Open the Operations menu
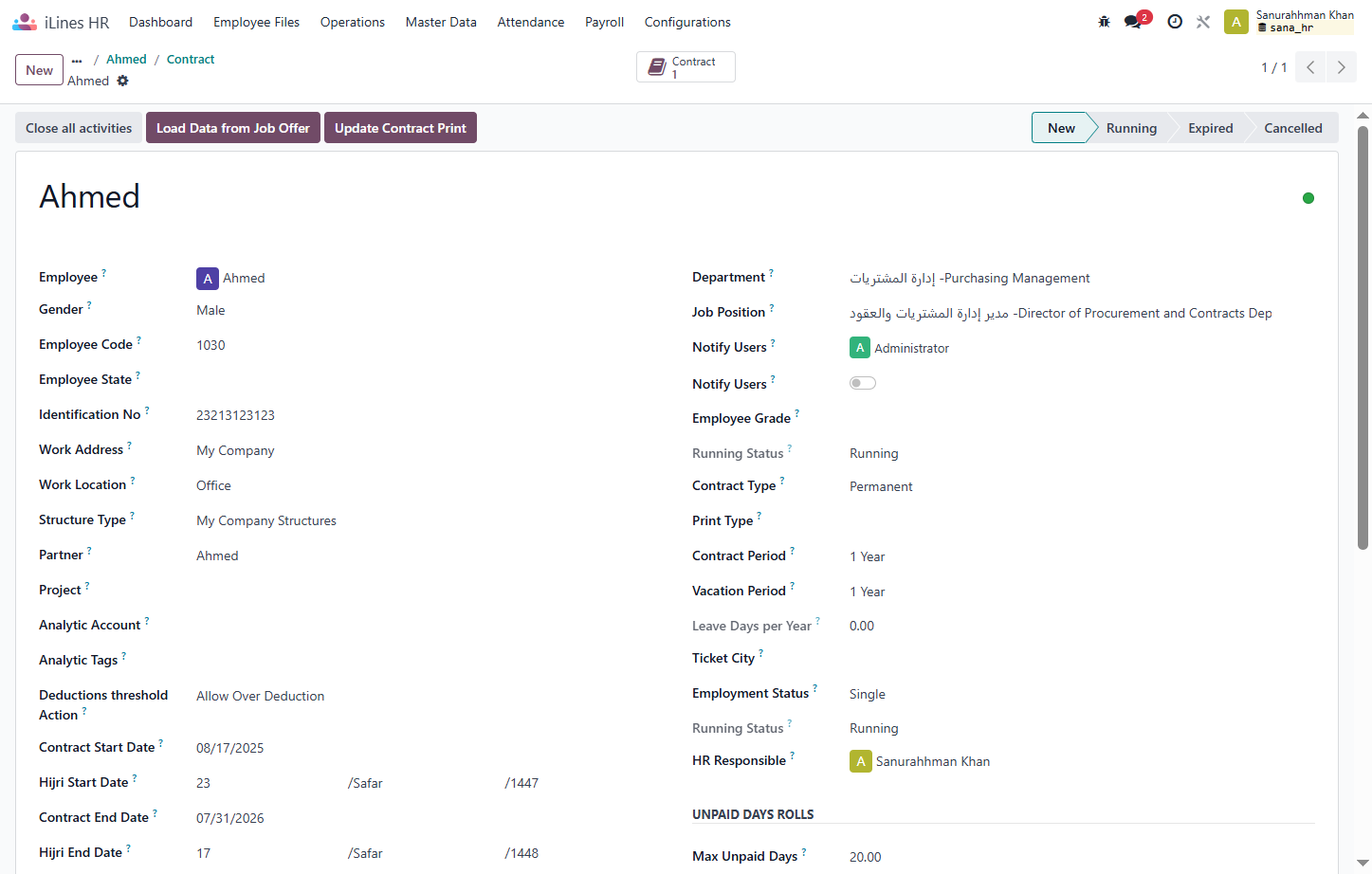 coord(353,22)
